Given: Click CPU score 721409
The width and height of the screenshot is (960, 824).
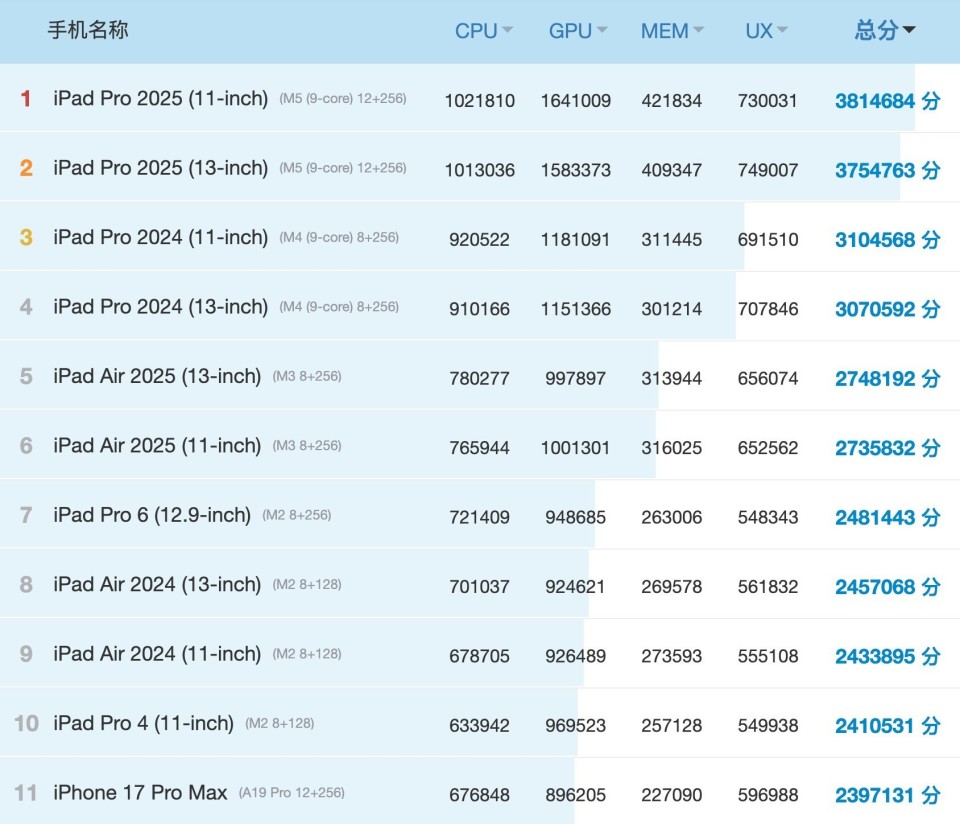Looking at the screenshot, I should (479, 517).
